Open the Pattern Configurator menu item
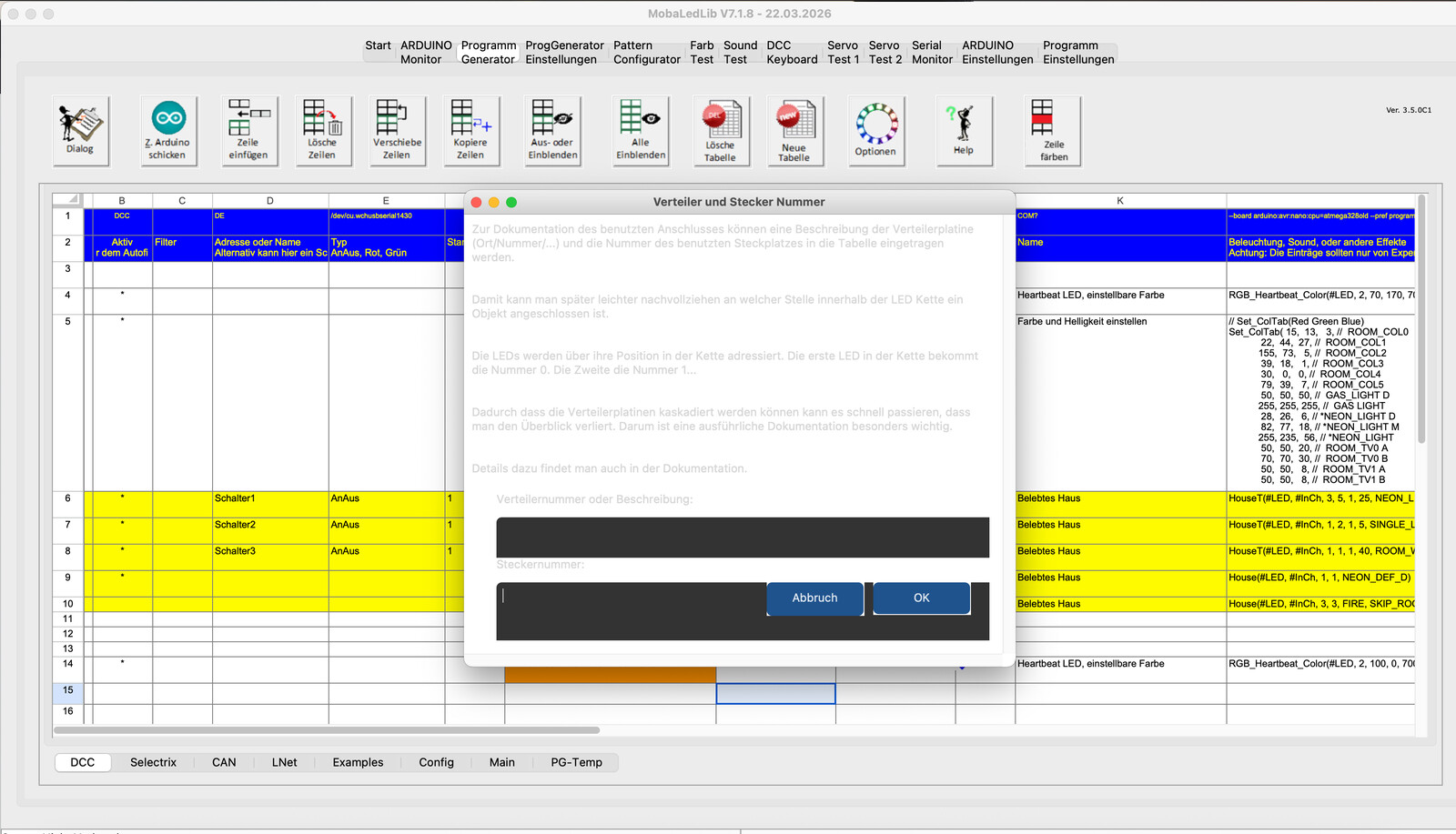The image size is (1456, 834). (x=646, y=53)
